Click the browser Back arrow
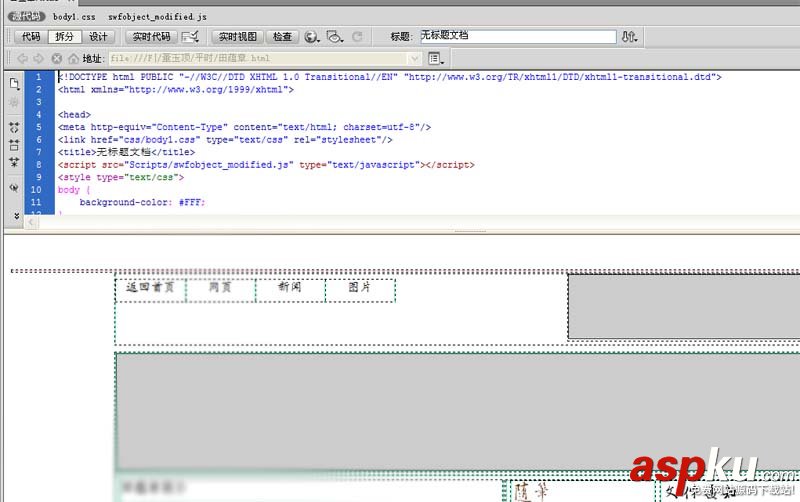The image size is (800, 502). [22, 59]
